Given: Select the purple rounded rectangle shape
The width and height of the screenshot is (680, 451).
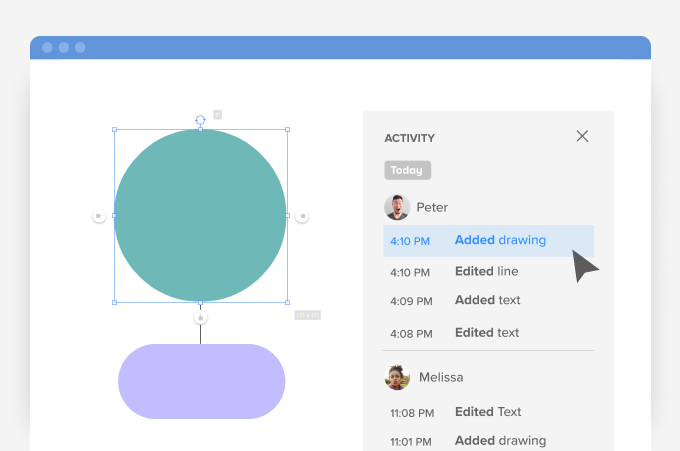Looking at the screenshot, I should coord(201,382).
